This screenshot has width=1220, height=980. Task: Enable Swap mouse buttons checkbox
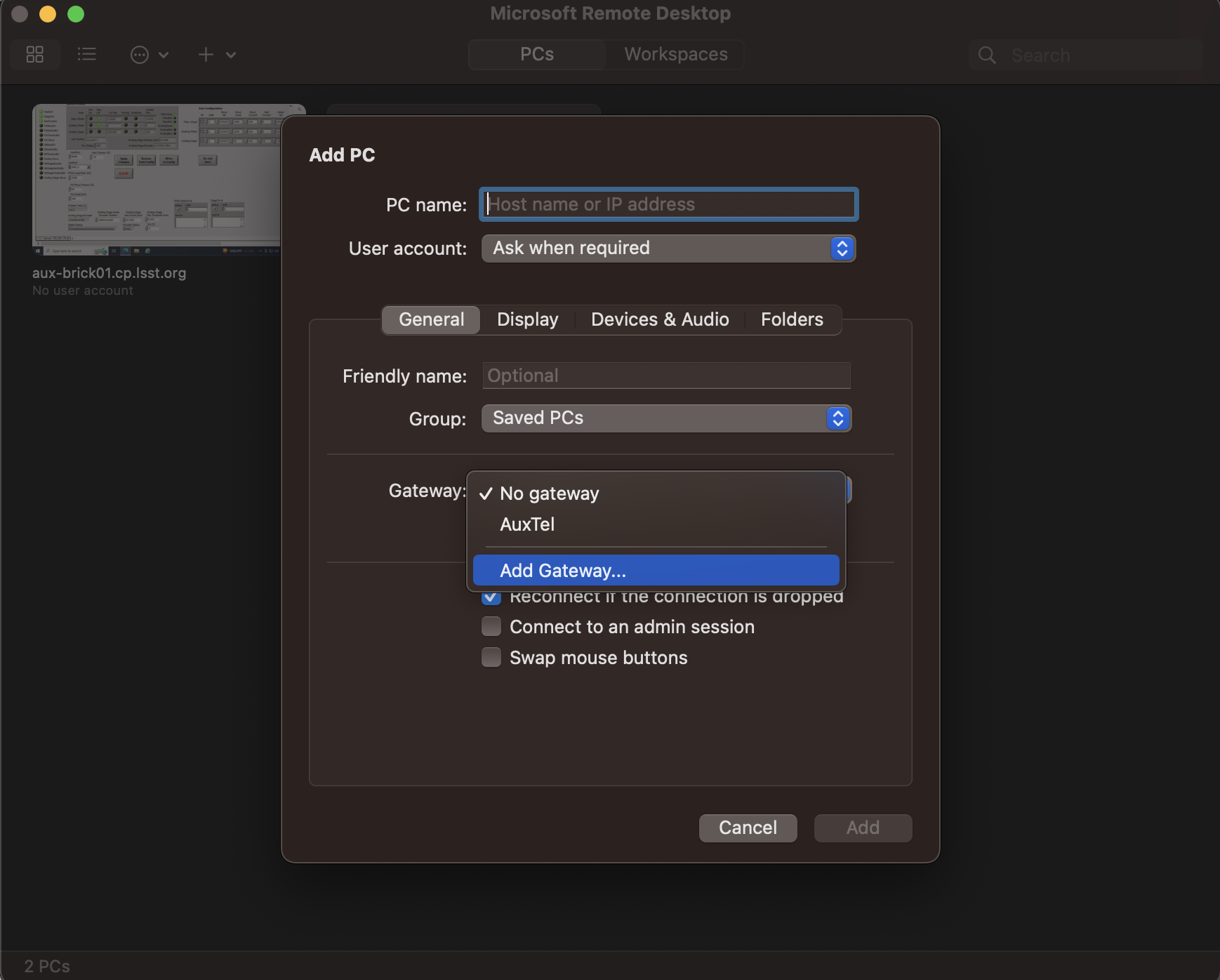491,657
